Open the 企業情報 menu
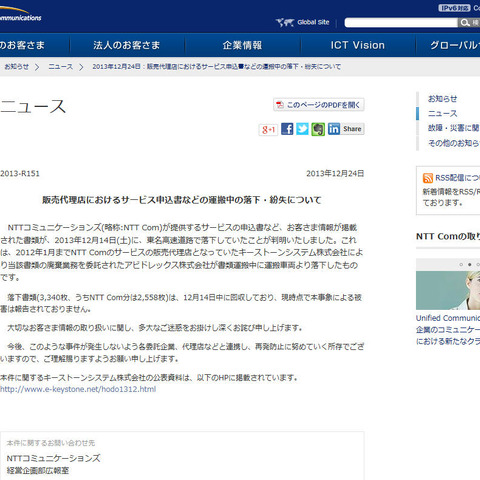The height and width of the screenshot is (480, 480). click(x=242, y=45)
